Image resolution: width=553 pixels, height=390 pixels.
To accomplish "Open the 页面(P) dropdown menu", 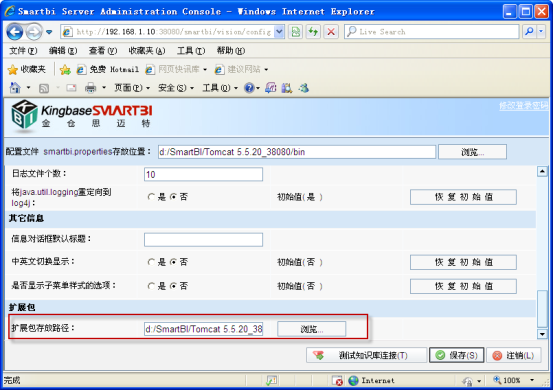I will (x=132, y=87).
